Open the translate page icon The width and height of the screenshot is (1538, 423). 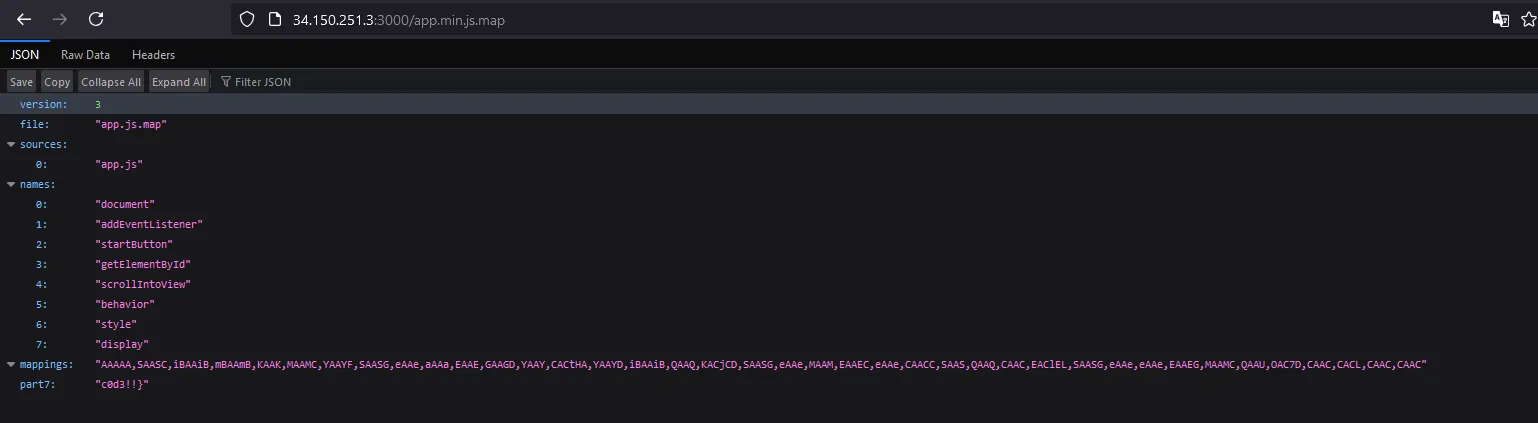point(1500,19)
